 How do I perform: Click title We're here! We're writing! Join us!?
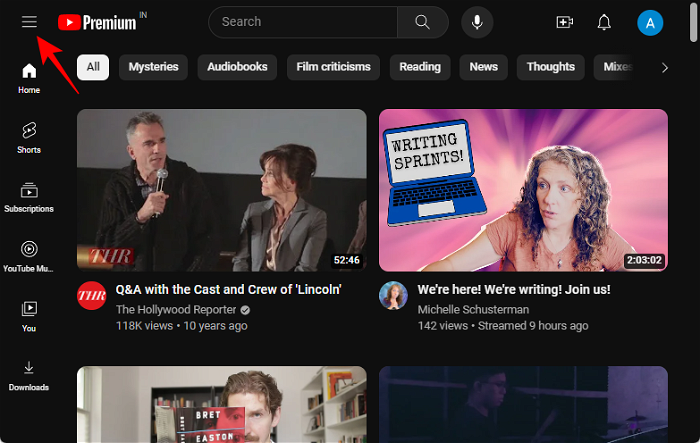pos(514,289)
